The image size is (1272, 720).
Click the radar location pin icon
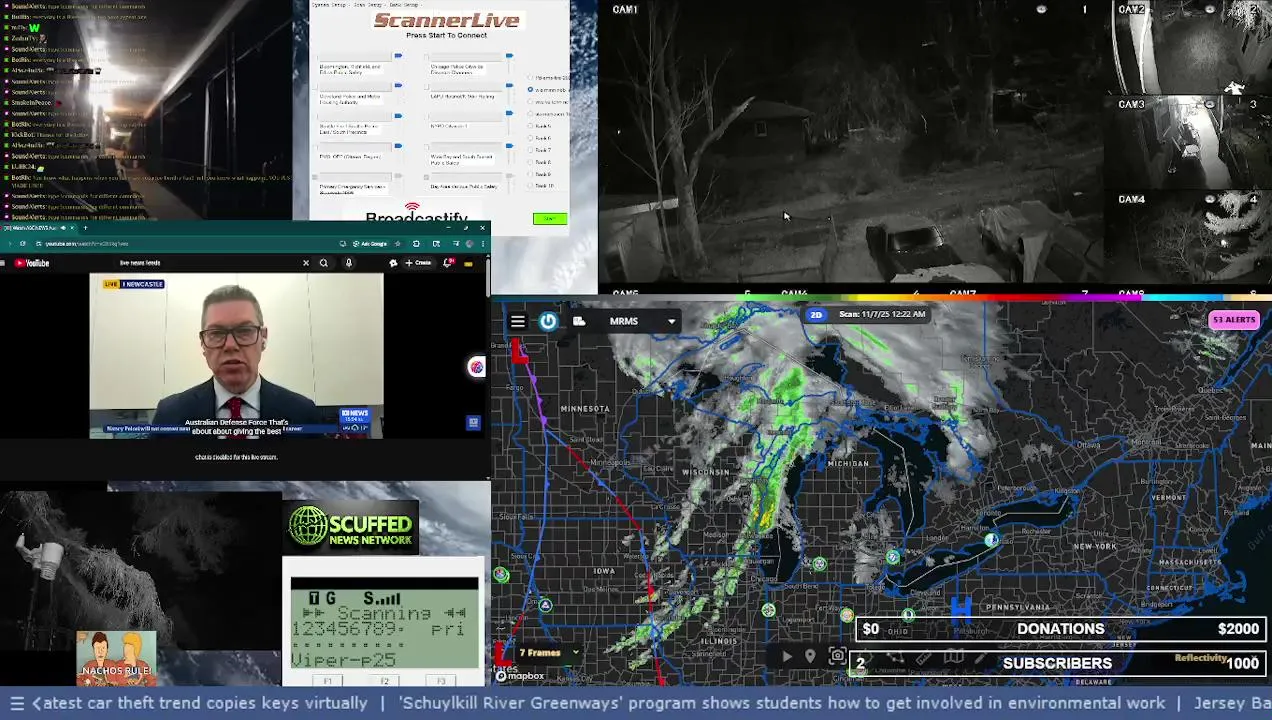click(810, 657)
